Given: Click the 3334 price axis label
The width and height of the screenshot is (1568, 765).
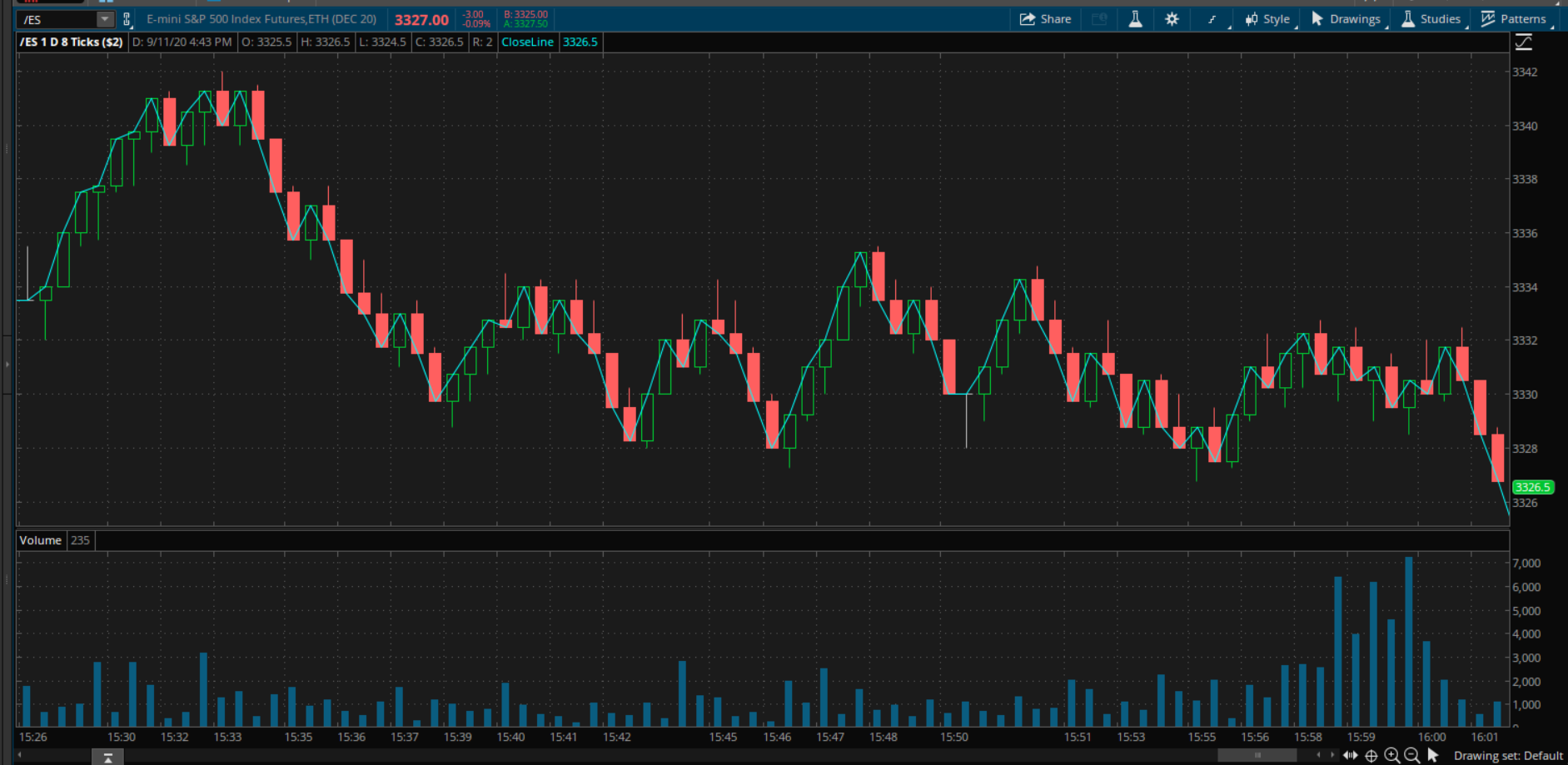Looking at the screenshot, I should tap(1526, 287).
